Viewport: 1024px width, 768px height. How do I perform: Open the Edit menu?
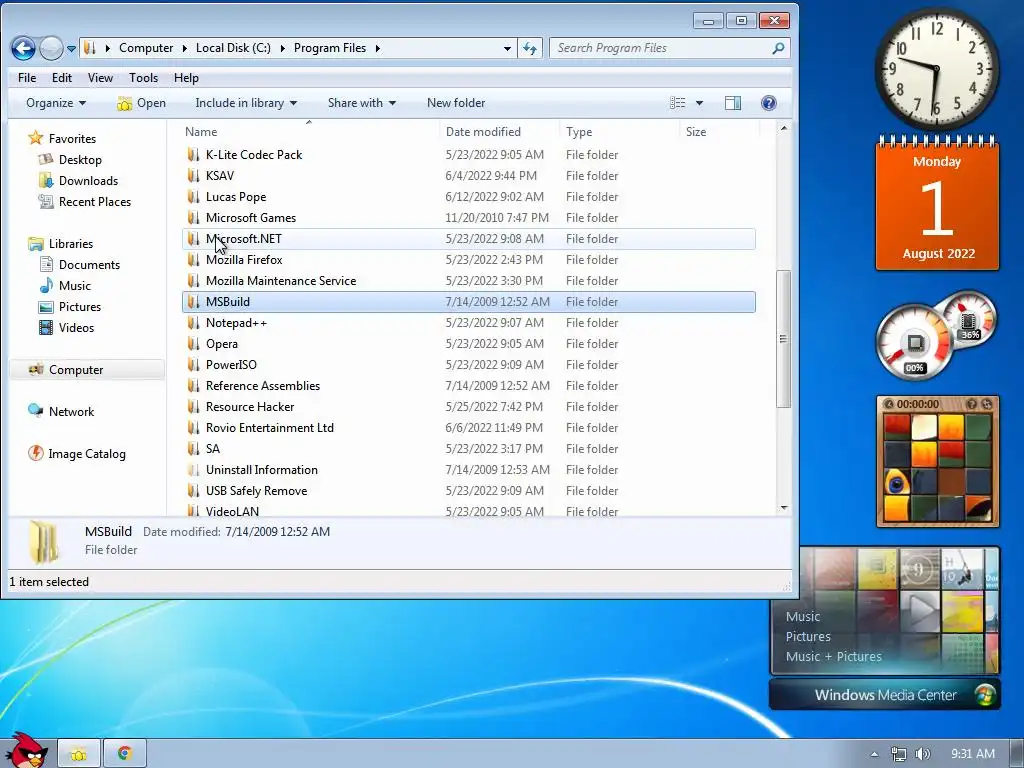(x=62, y=78)
